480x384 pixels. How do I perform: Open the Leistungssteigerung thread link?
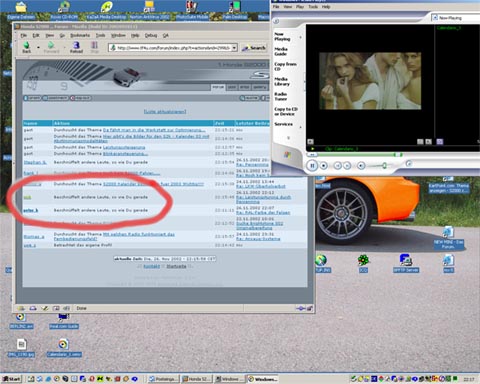tap(124, 147)
